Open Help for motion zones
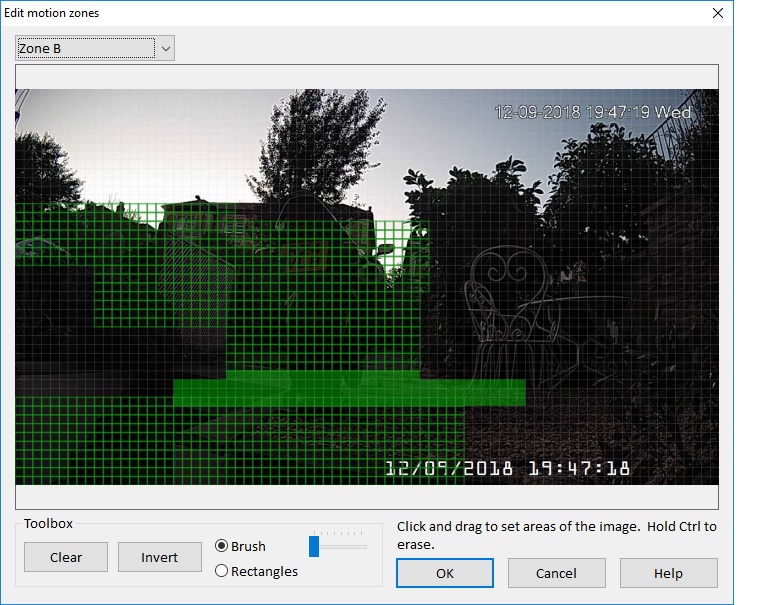Viewport: 768px width, 605px height. 669,573
